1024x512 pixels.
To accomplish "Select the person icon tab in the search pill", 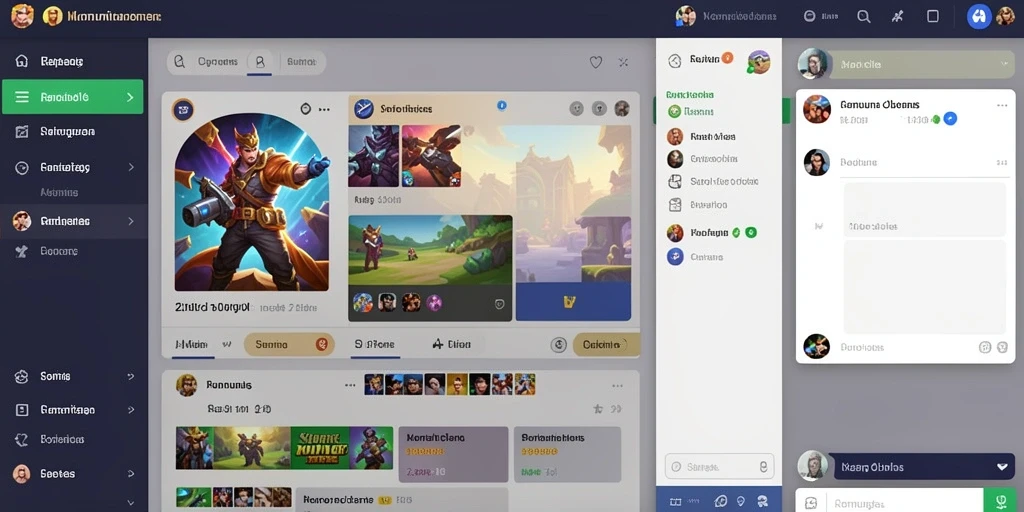I will click(260, 62).
